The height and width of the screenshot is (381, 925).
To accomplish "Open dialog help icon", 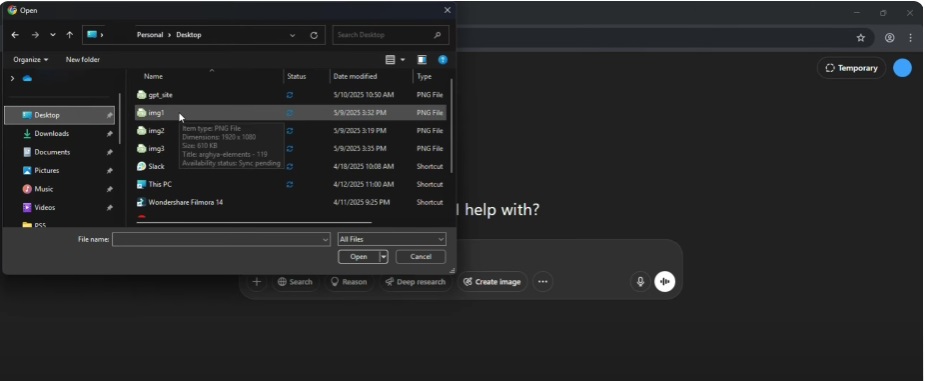I will pos(443,60).
